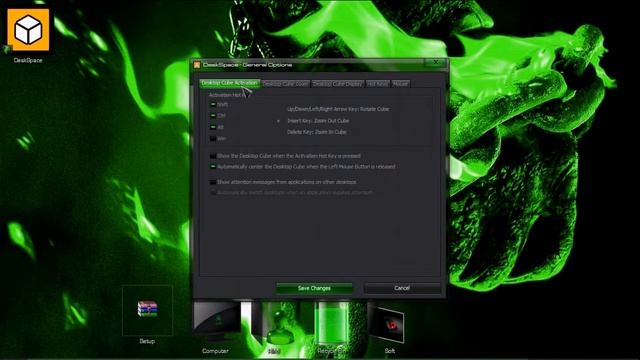Open the Setup archive icon
The width and height of the screenshot is (640, 360).
pyautogui.click(x=147, y=309)
